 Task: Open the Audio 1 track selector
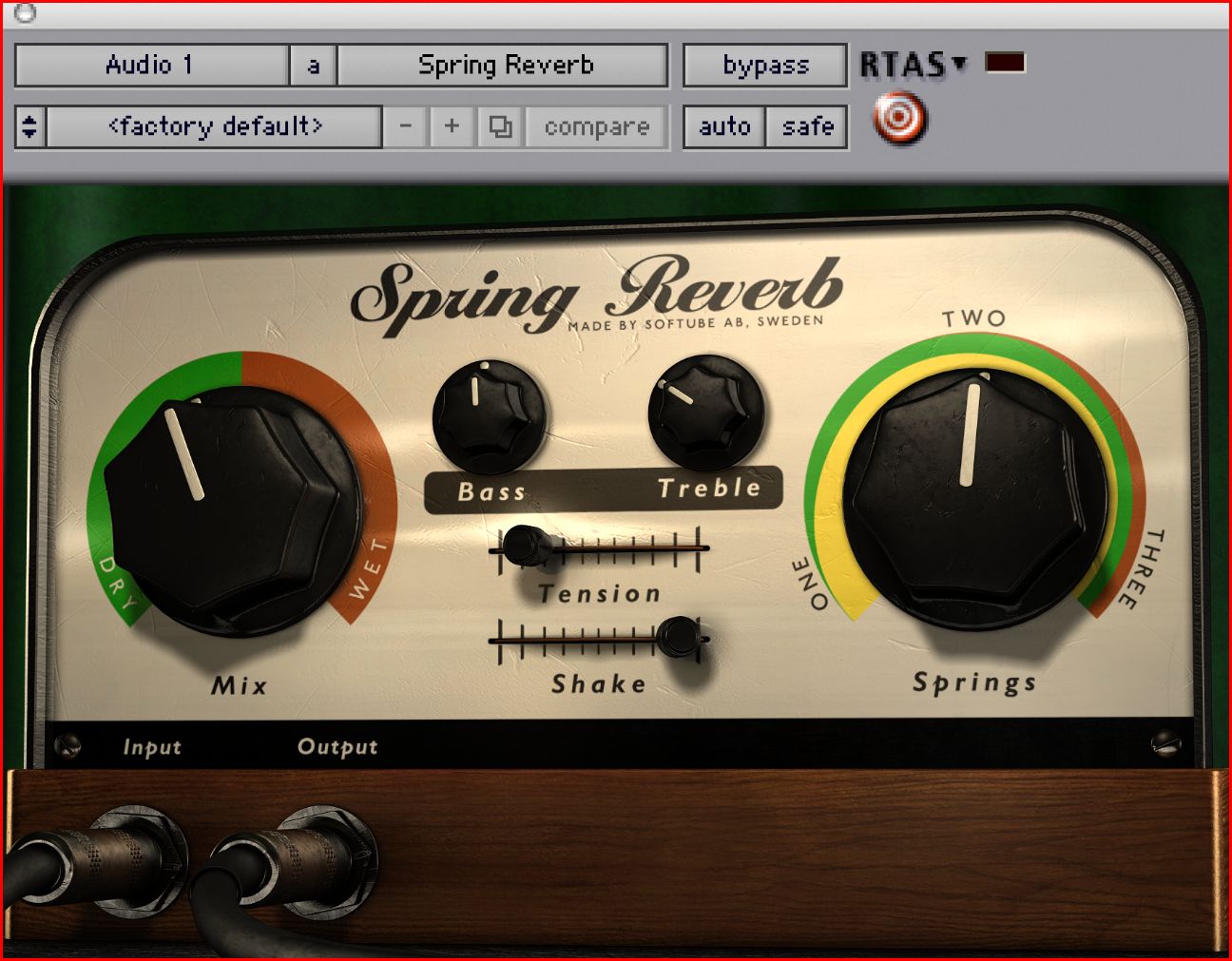(x=152, y=65)
